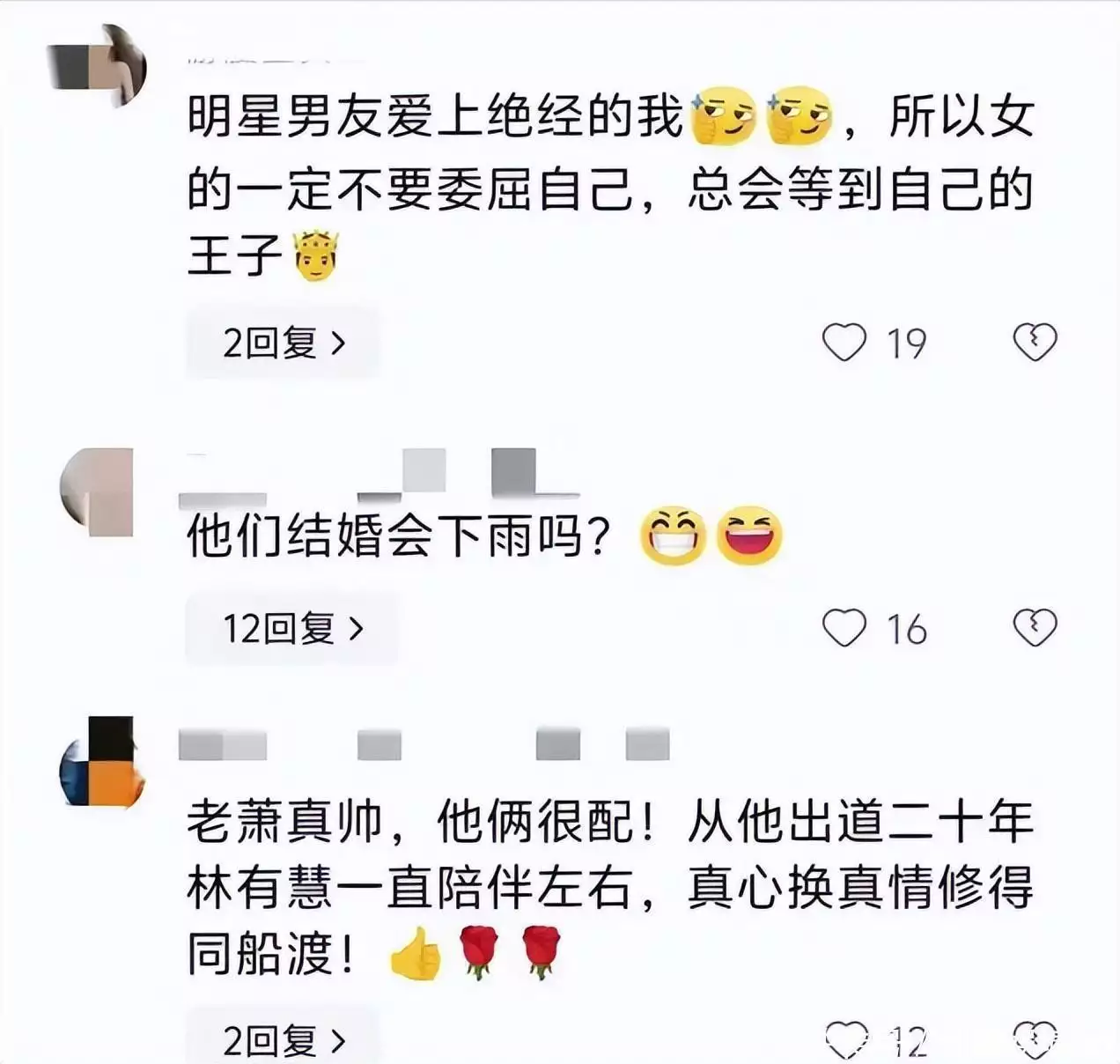Open the blurred username of third commenter
The height and width of the screenshot is (1064, 1120).
point(424,744)
